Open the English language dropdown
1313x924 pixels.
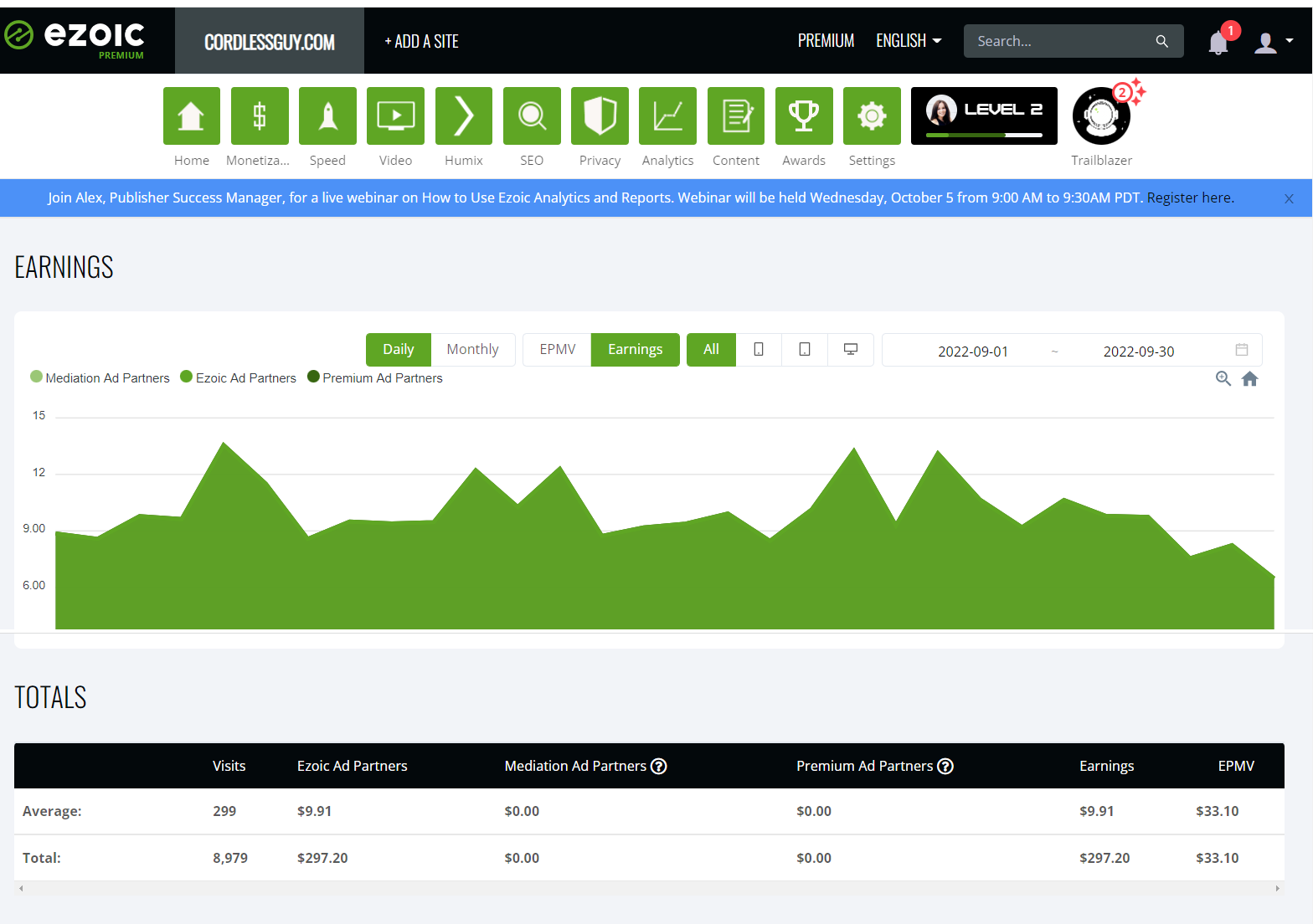point(909,41)
